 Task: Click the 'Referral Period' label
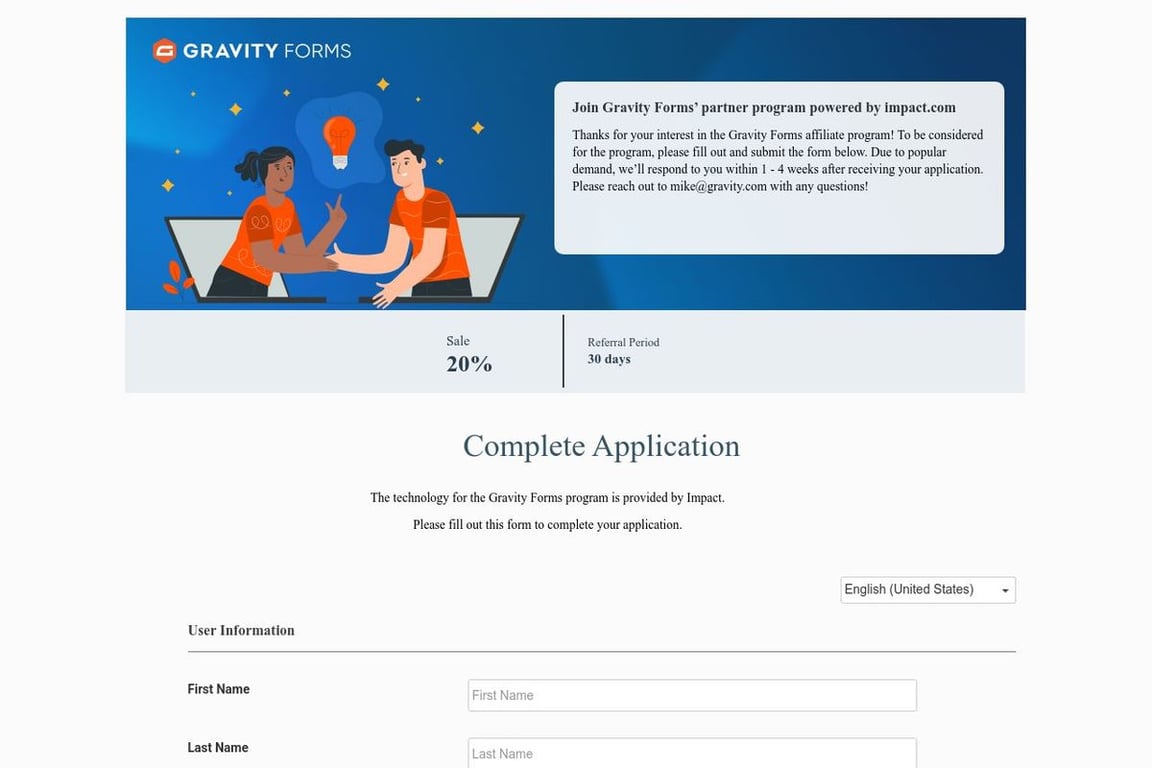[x=623, y=342]
